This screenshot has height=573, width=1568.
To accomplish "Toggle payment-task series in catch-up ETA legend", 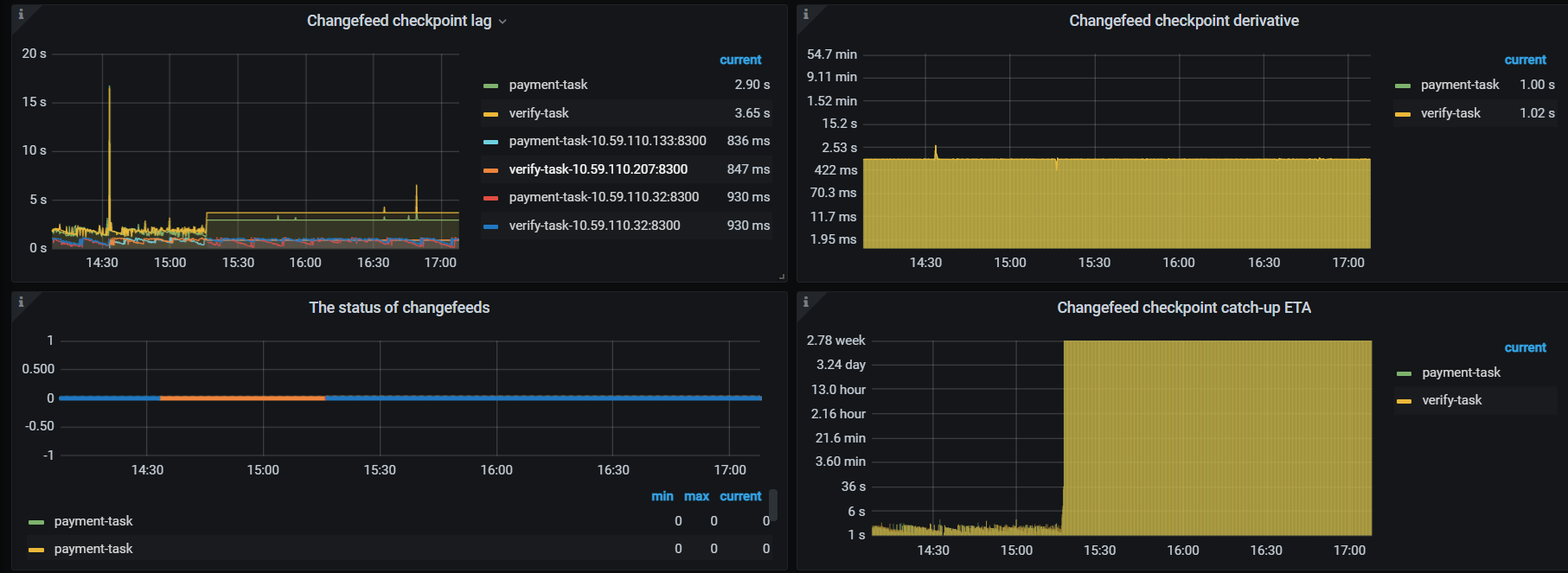I will 1461,372.
